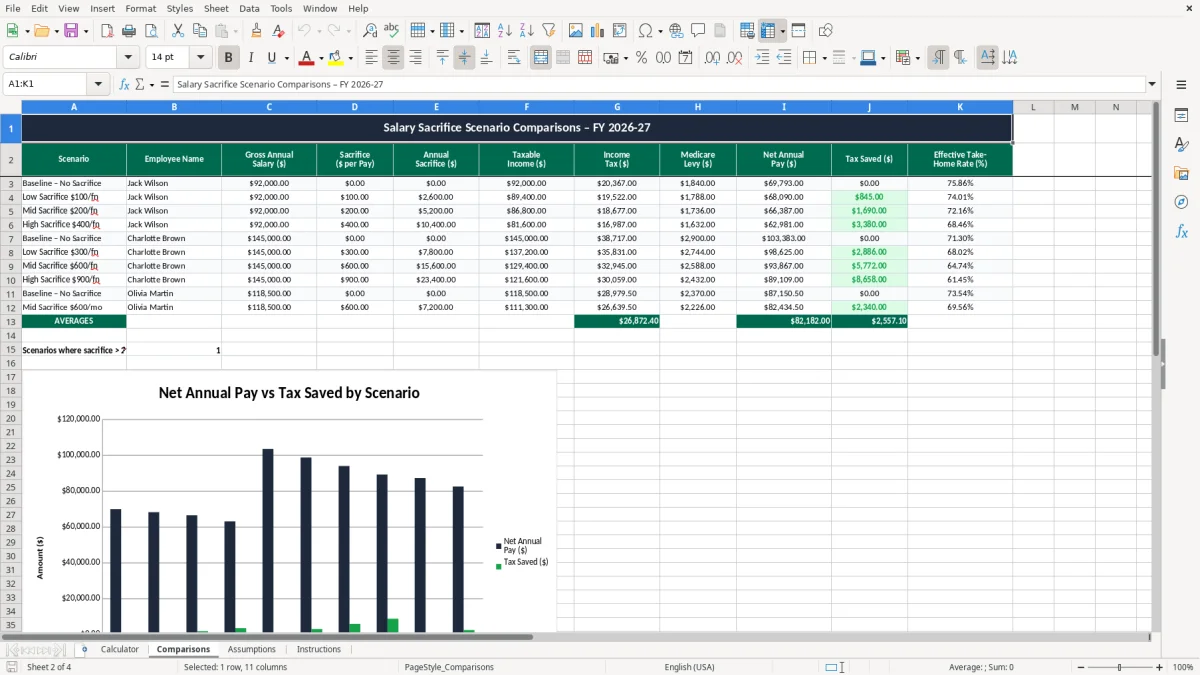The image size is (1200, 675).
Task: Click the zoom slider in the status bar
Action: coord(1119,667)
